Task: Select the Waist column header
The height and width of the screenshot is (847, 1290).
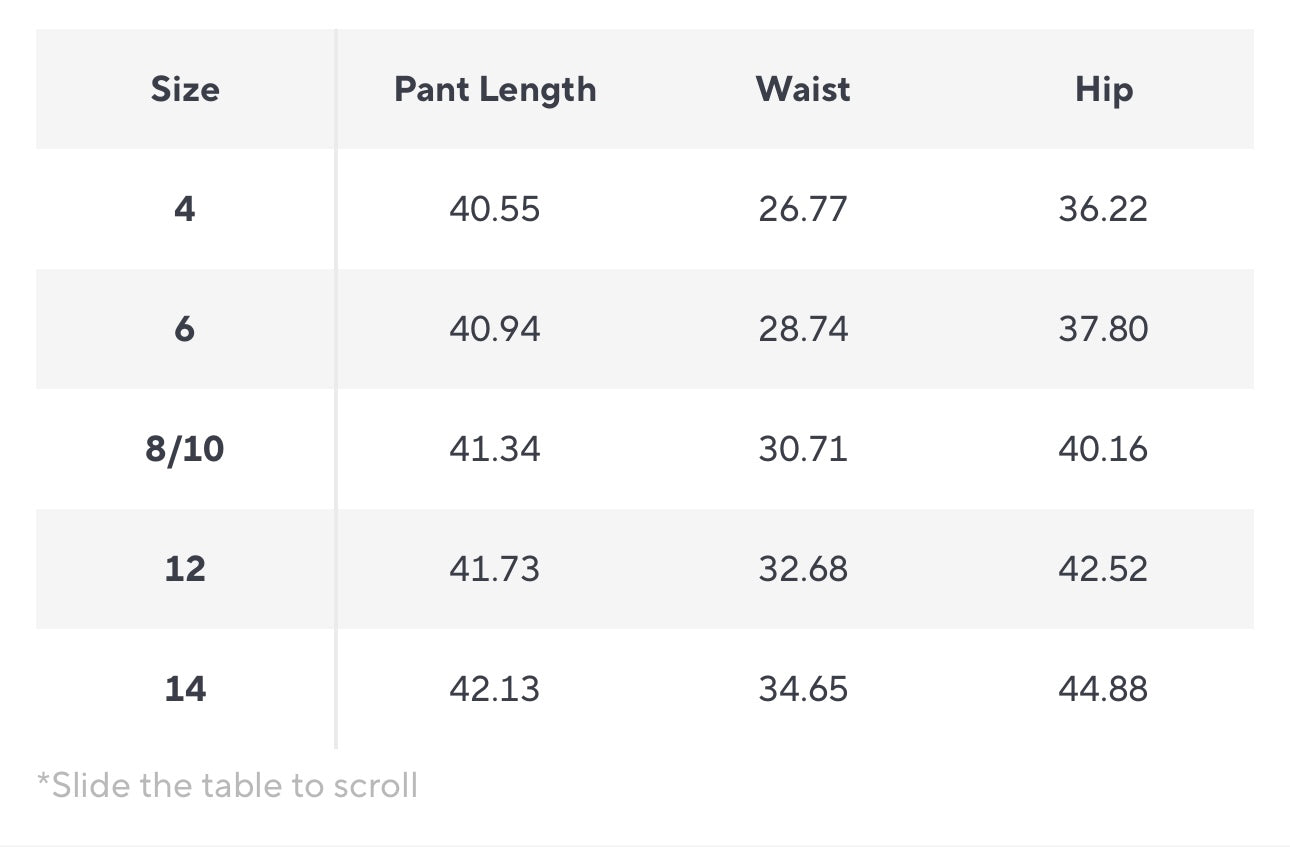Action: coord(803,90)
